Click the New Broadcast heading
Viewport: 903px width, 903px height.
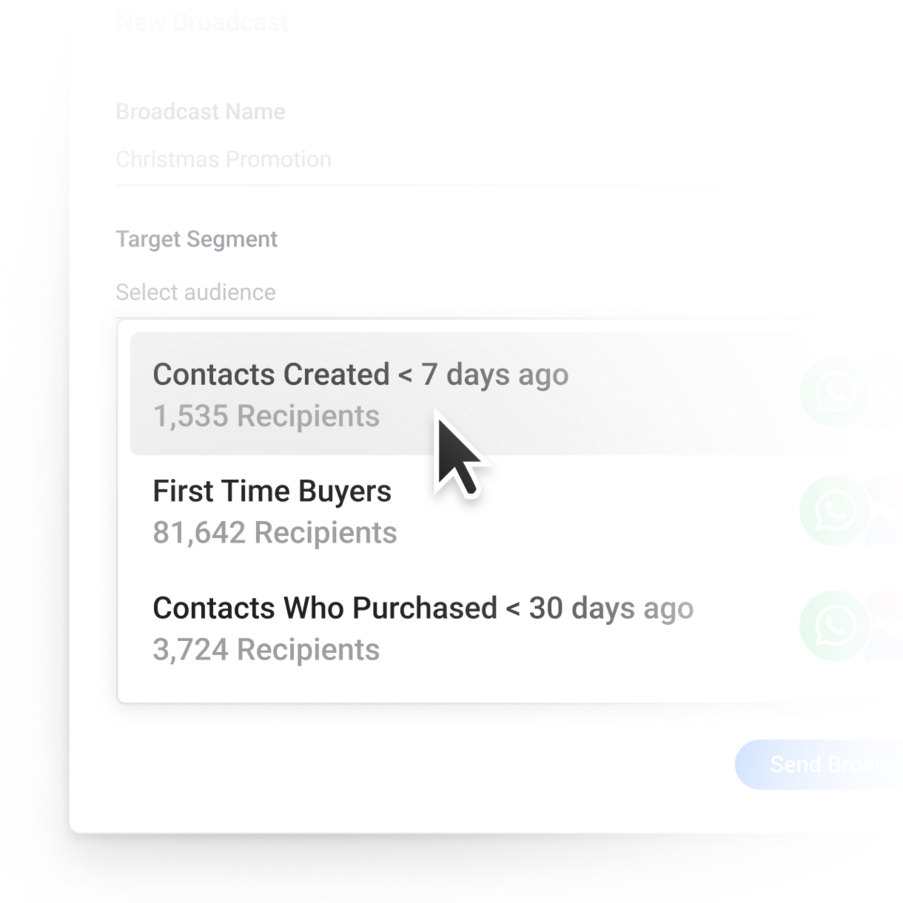[x=202, y=22]
